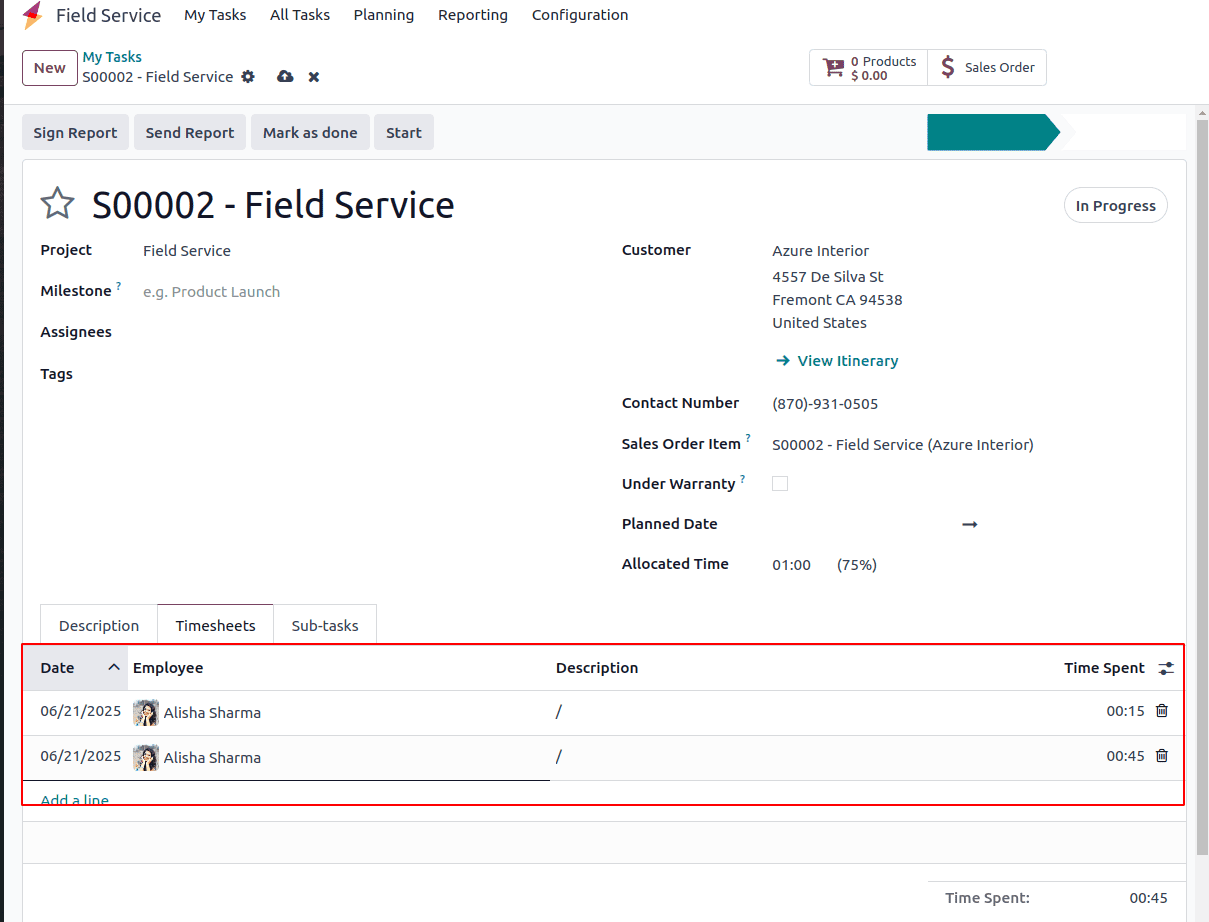Screen dimensions: 1209x922
Task: Click the star icon to favorite task
Action: pos(57,204)
